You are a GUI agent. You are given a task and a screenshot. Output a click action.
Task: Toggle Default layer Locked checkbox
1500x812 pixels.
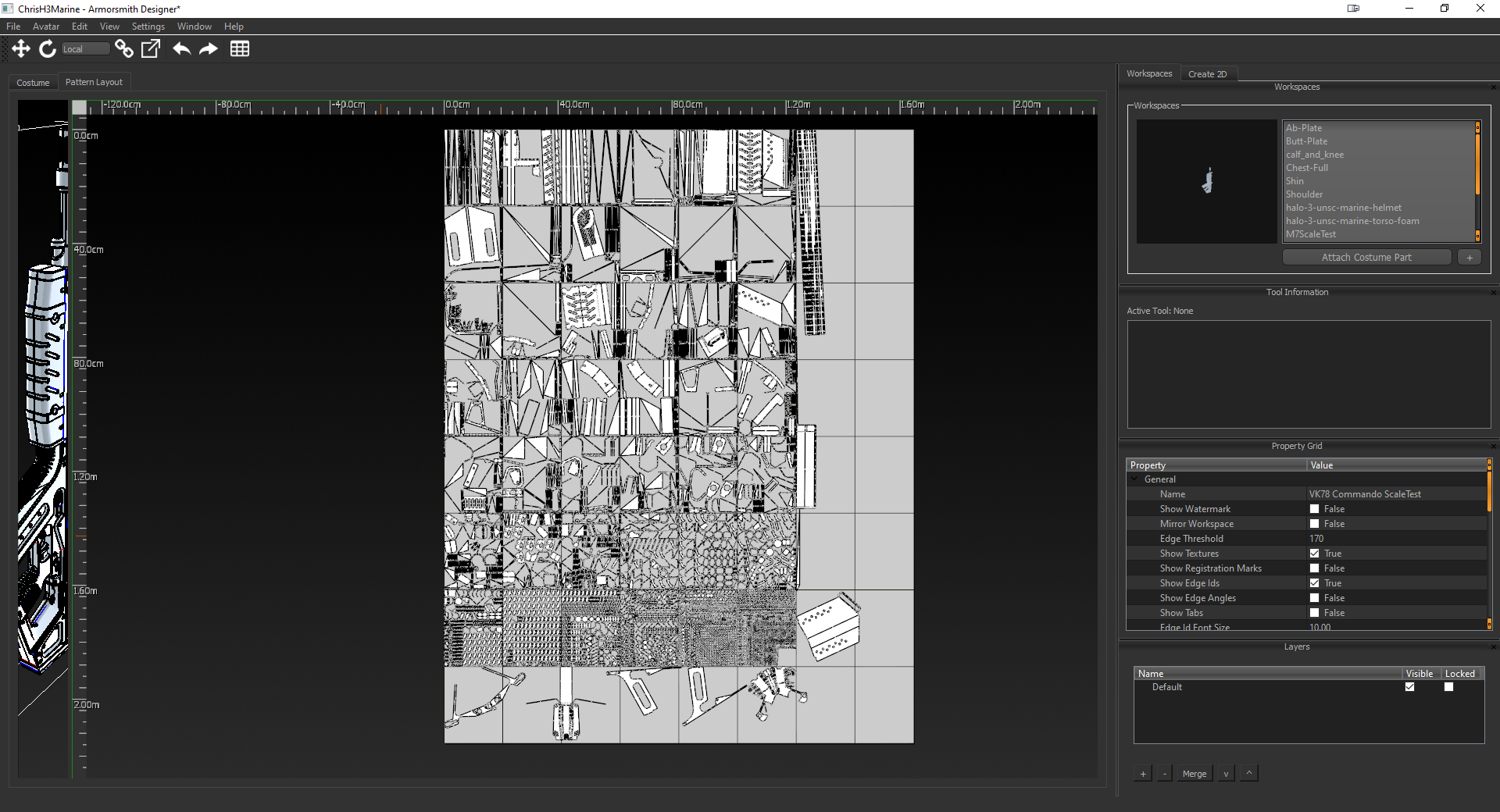(x=1448, y=687)
